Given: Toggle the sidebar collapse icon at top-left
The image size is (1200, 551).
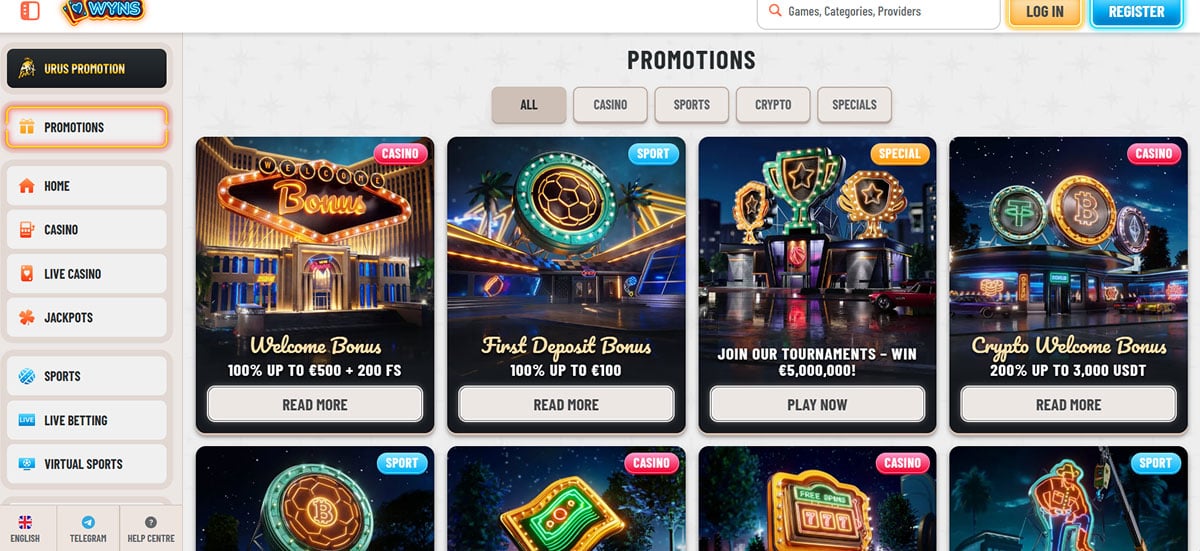Looking at the screenshot, I should (30, 11).
